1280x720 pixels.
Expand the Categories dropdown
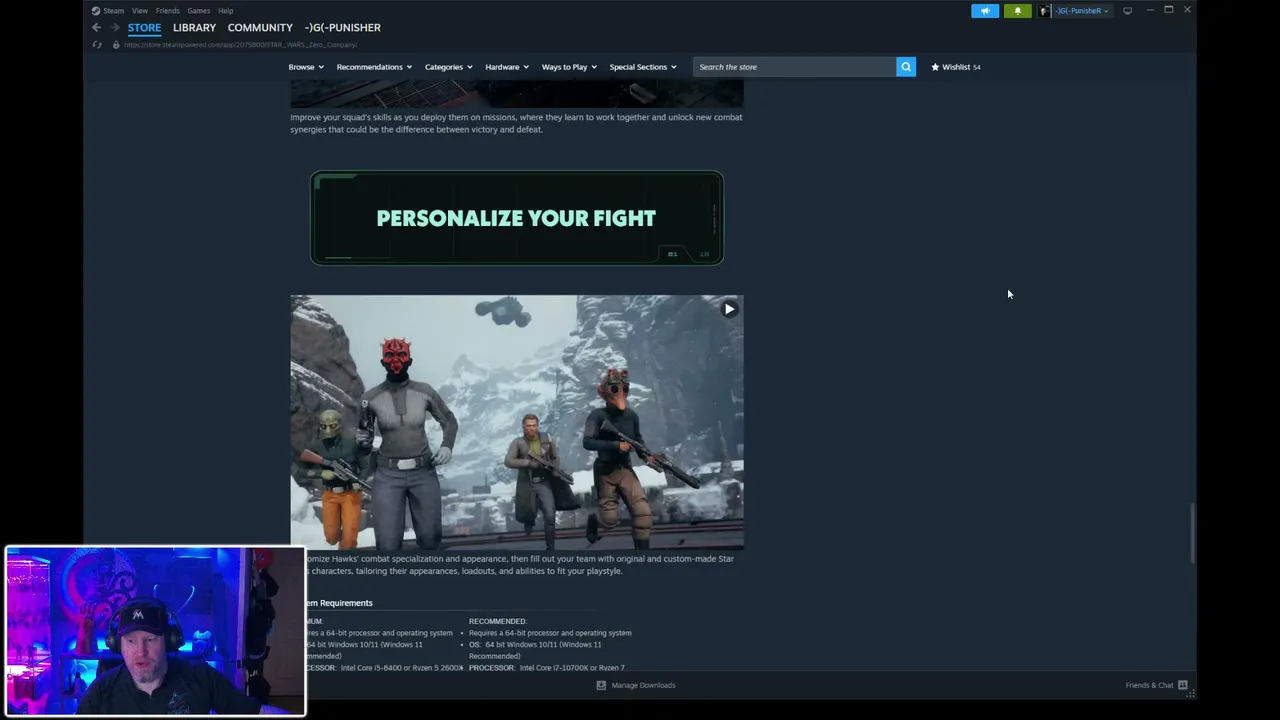point(449,67)
